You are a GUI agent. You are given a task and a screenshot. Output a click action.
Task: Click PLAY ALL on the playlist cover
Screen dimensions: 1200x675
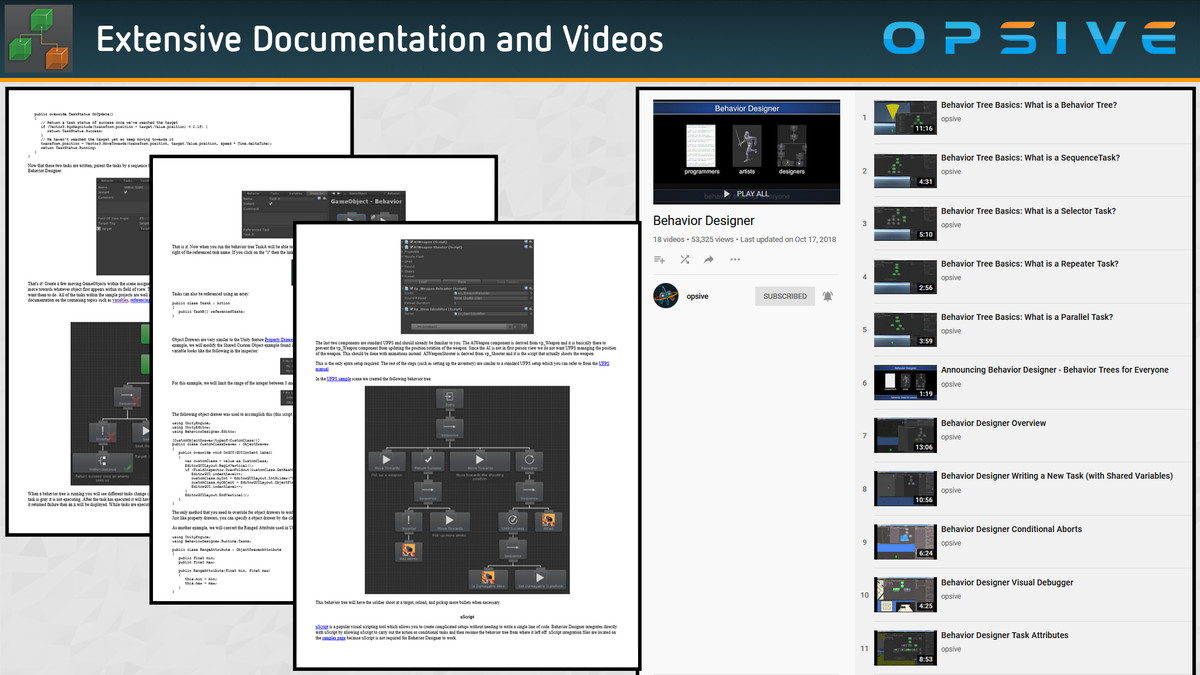click(x=746, y=194)
